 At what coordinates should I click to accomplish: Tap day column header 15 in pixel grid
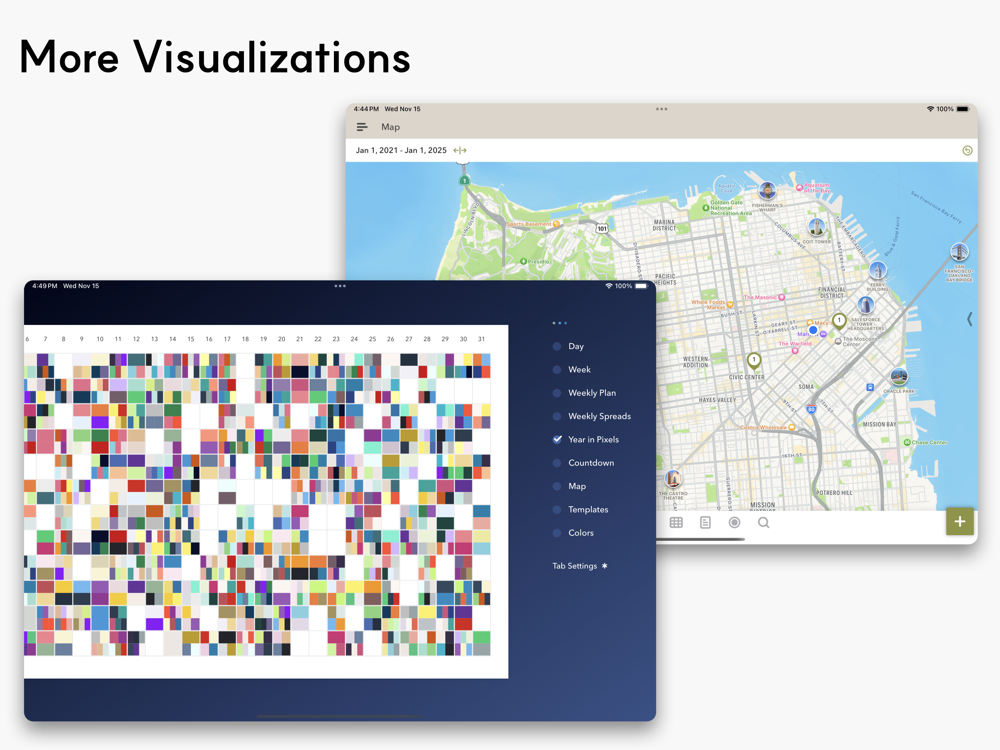tap(191, 339)
